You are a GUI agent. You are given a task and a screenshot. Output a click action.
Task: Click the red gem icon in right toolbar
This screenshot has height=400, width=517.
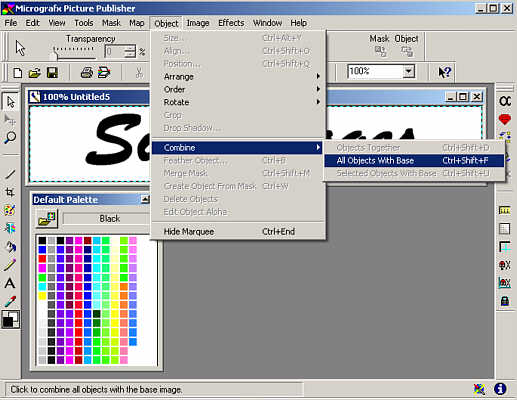click(505, 119)
